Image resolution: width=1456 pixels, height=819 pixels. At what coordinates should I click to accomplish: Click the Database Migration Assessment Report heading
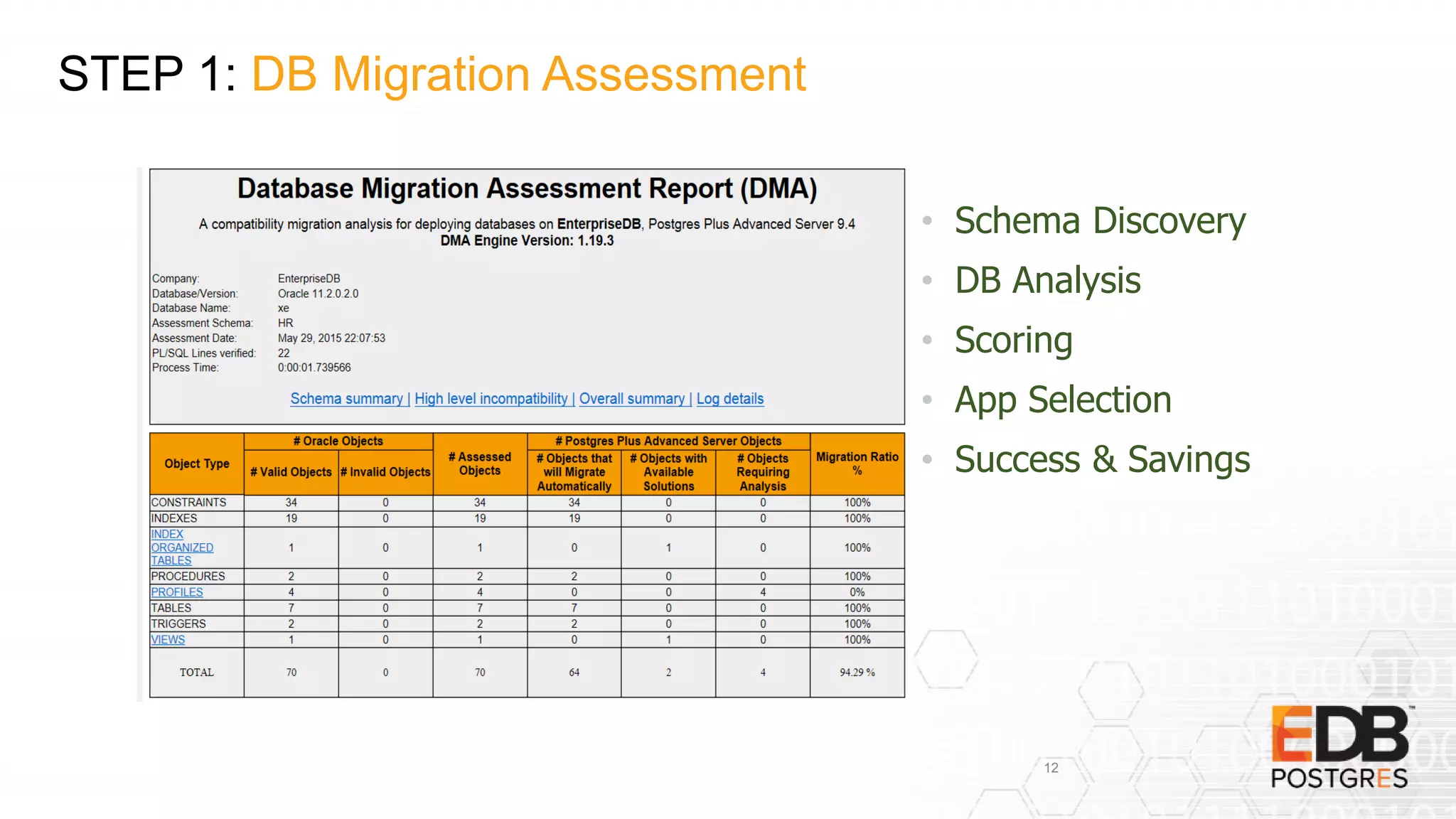[x=527, y=188]
